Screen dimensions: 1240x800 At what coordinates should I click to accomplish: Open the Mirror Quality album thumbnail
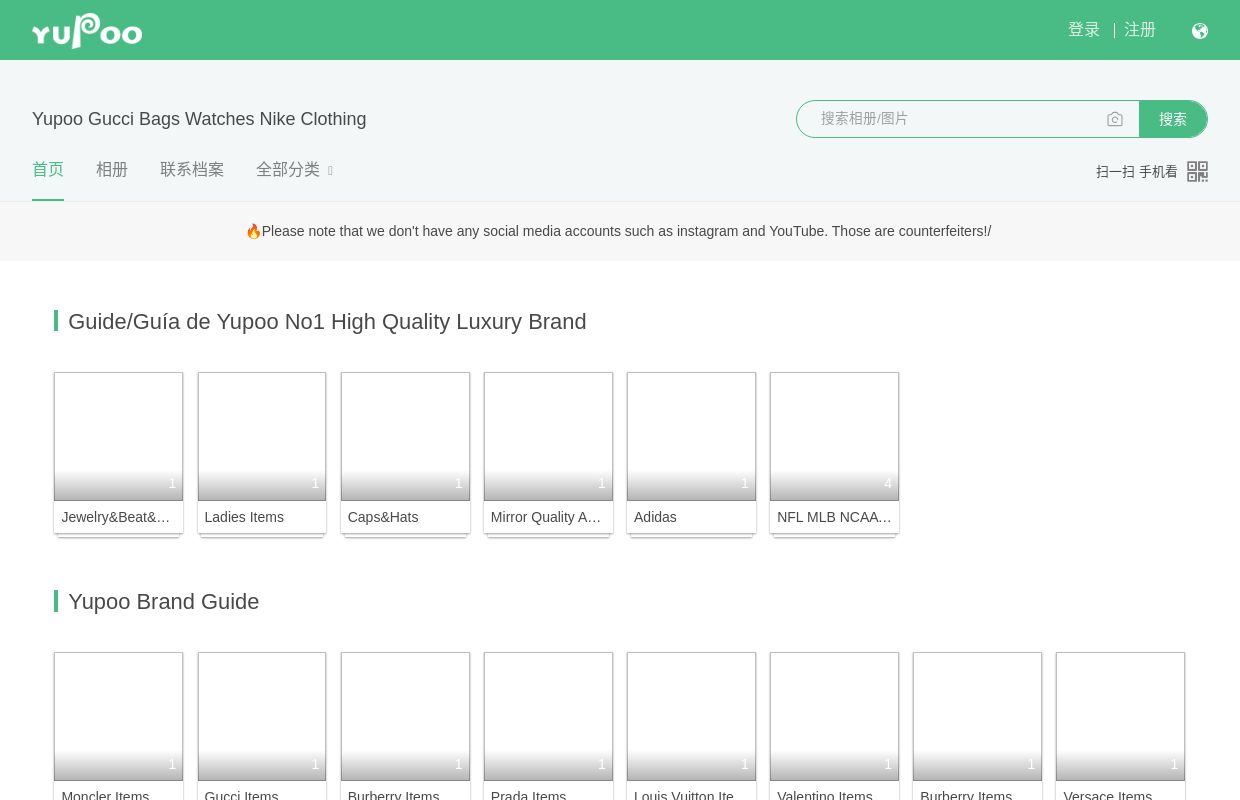pos(548,437)
